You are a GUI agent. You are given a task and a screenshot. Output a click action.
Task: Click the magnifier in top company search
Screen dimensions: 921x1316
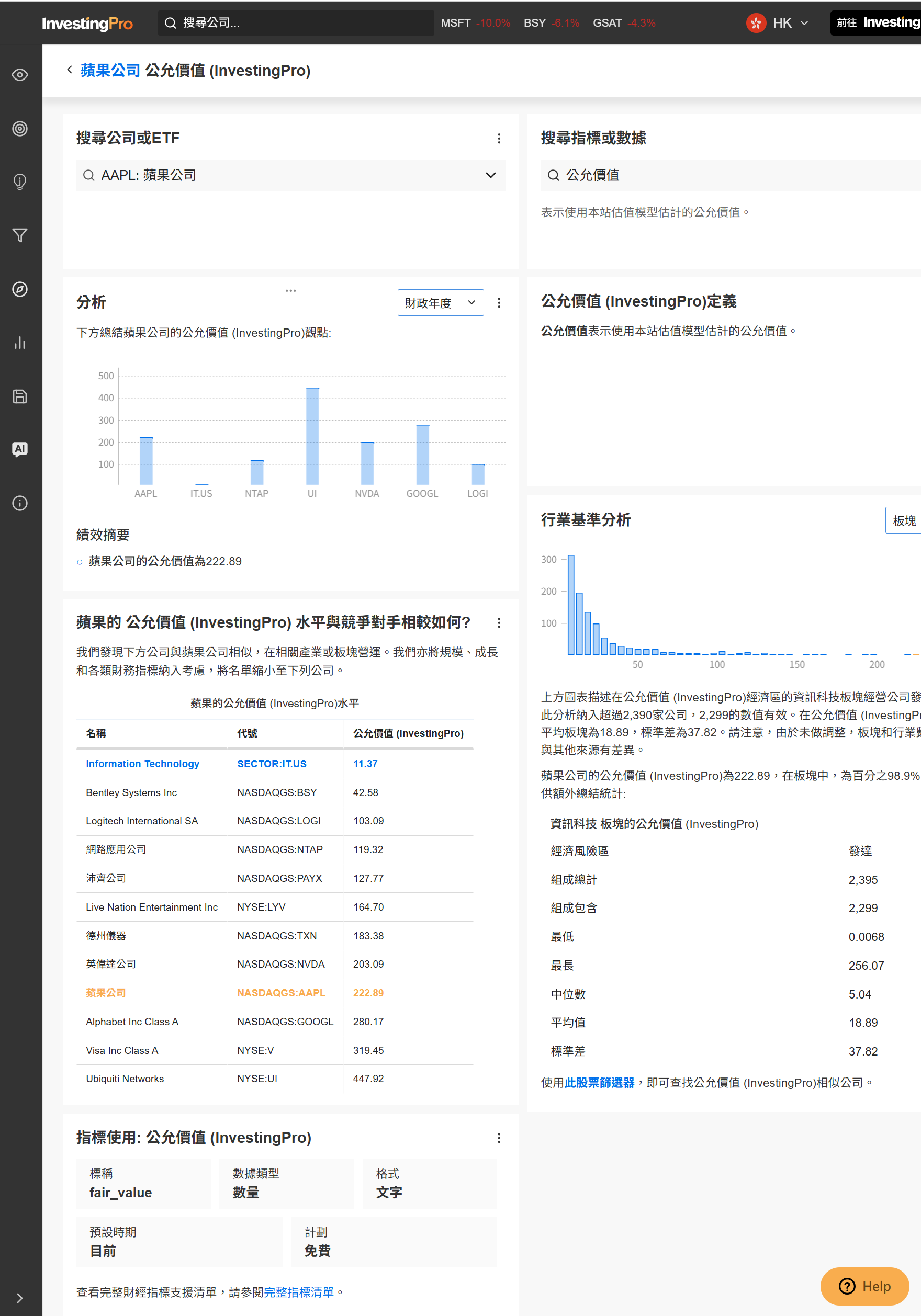coord(170,23)
